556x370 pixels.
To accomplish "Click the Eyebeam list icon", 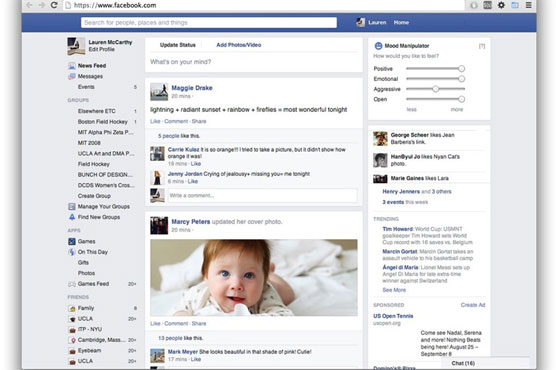I will pyautogui.click(x=72, y=351).
